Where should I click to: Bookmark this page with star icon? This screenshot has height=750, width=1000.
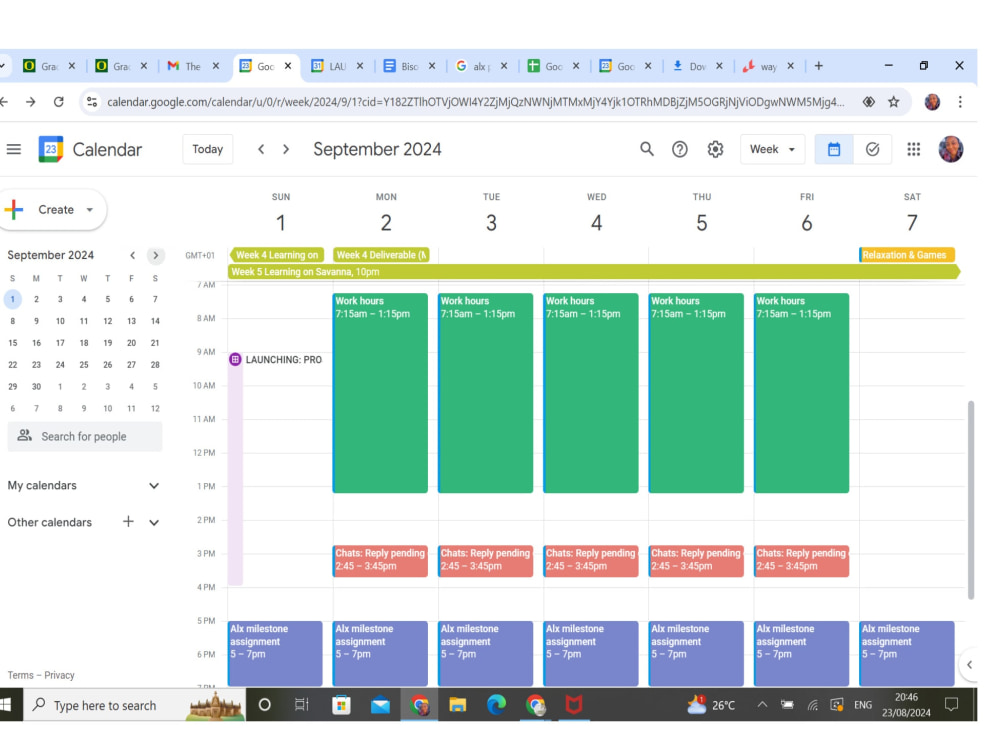click(893, 102)
